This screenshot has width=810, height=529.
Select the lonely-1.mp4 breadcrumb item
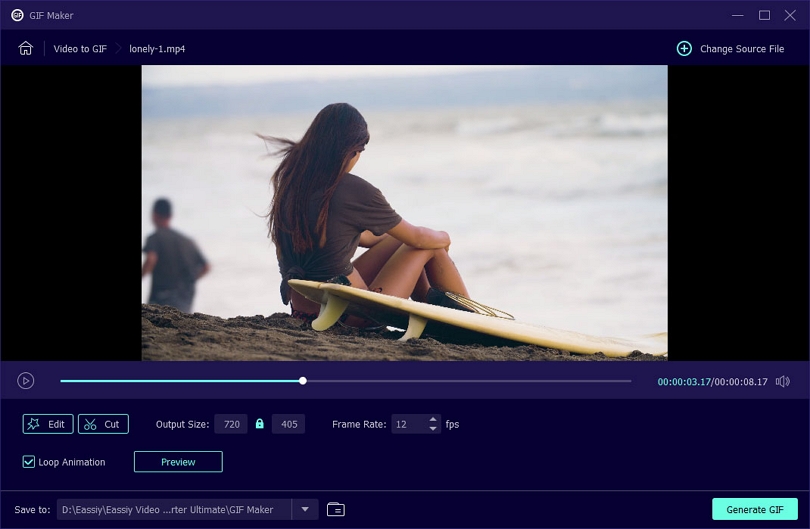pyautogui.click(x=157, y=49)
